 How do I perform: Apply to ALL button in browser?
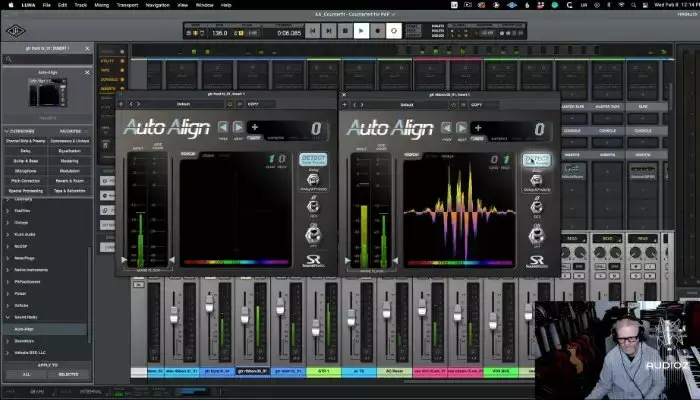click(x=26, y=375)
